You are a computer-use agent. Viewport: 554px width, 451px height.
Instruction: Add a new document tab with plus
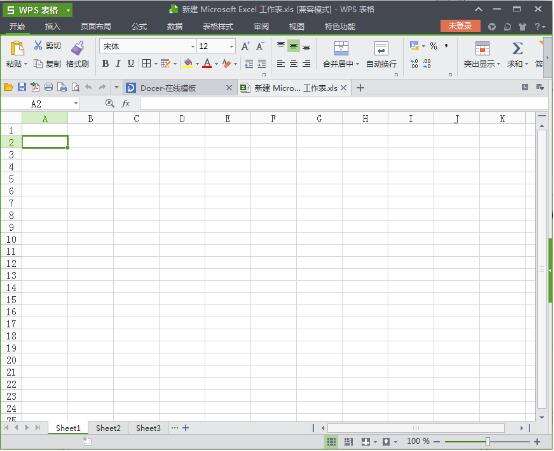click(x=360, y=88)
